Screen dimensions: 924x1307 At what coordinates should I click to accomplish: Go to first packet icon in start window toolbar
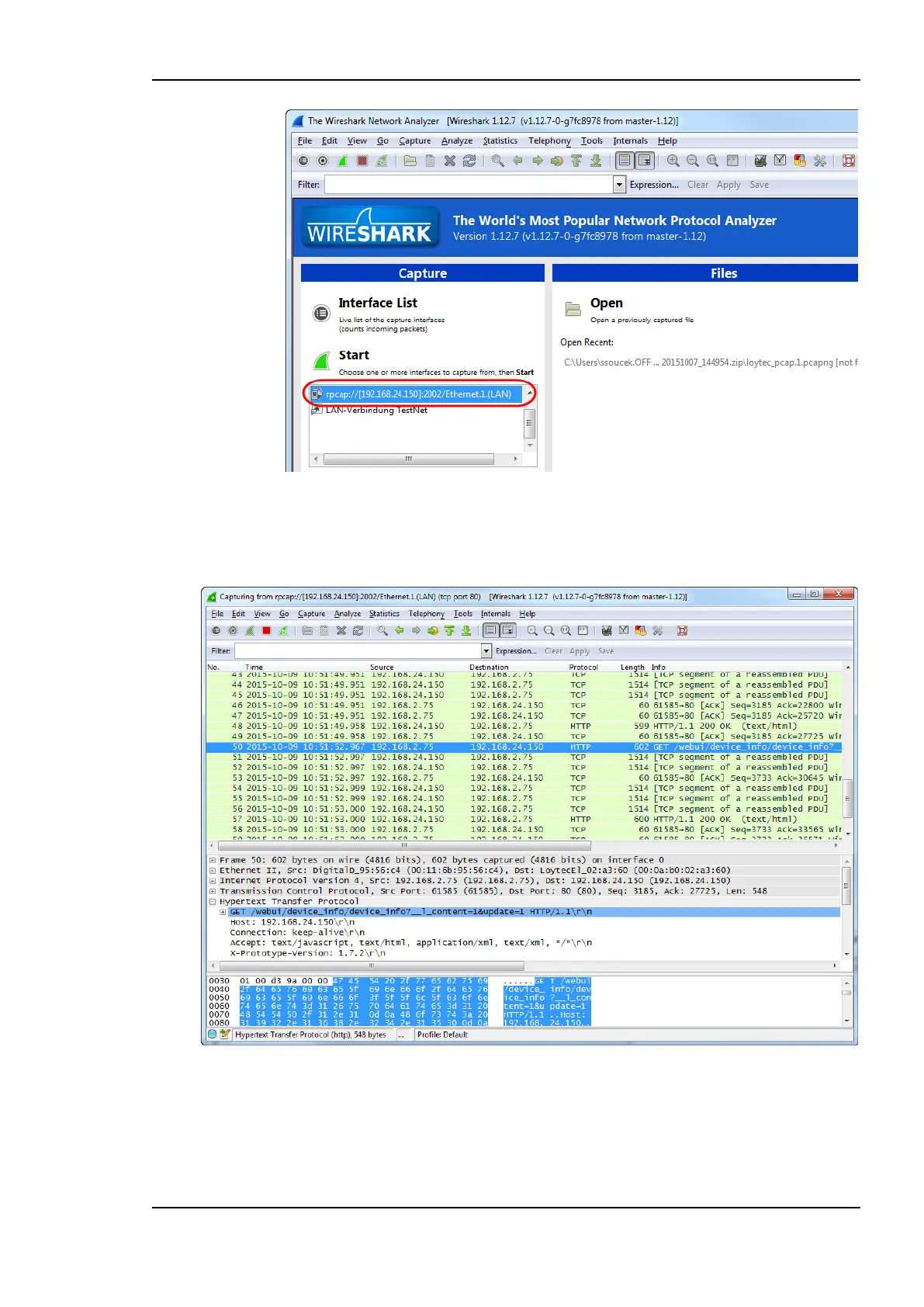pos(576,161)
